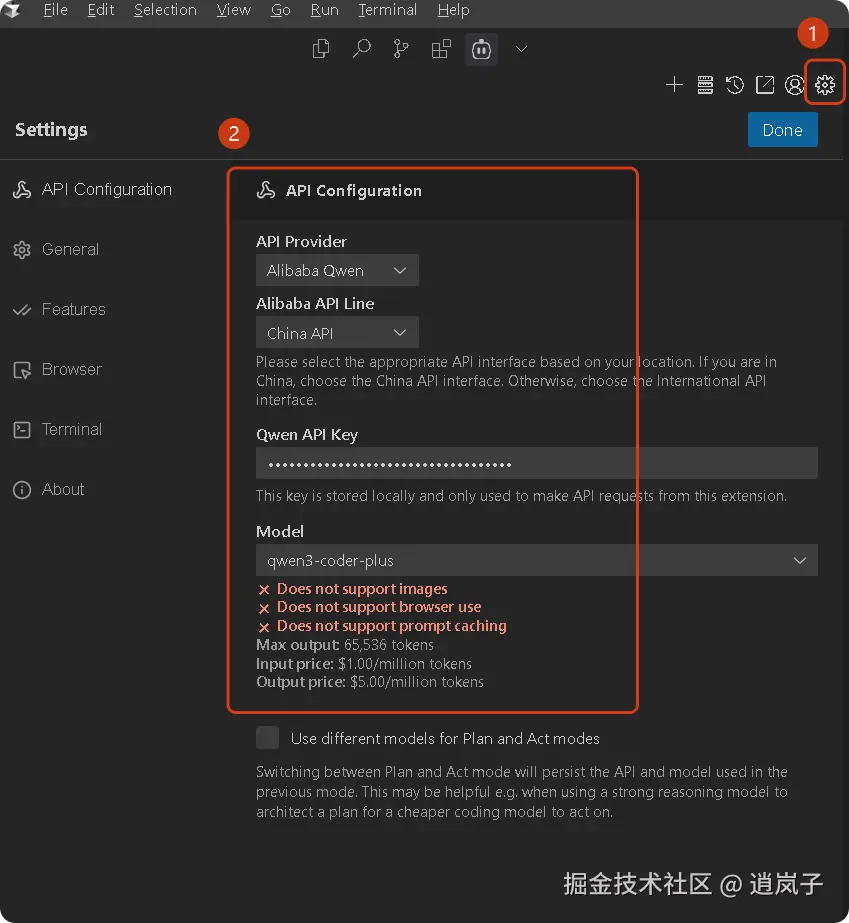The image size is (849, 923).
Task: Open the Run menu
Action: (x=324, y=10)
